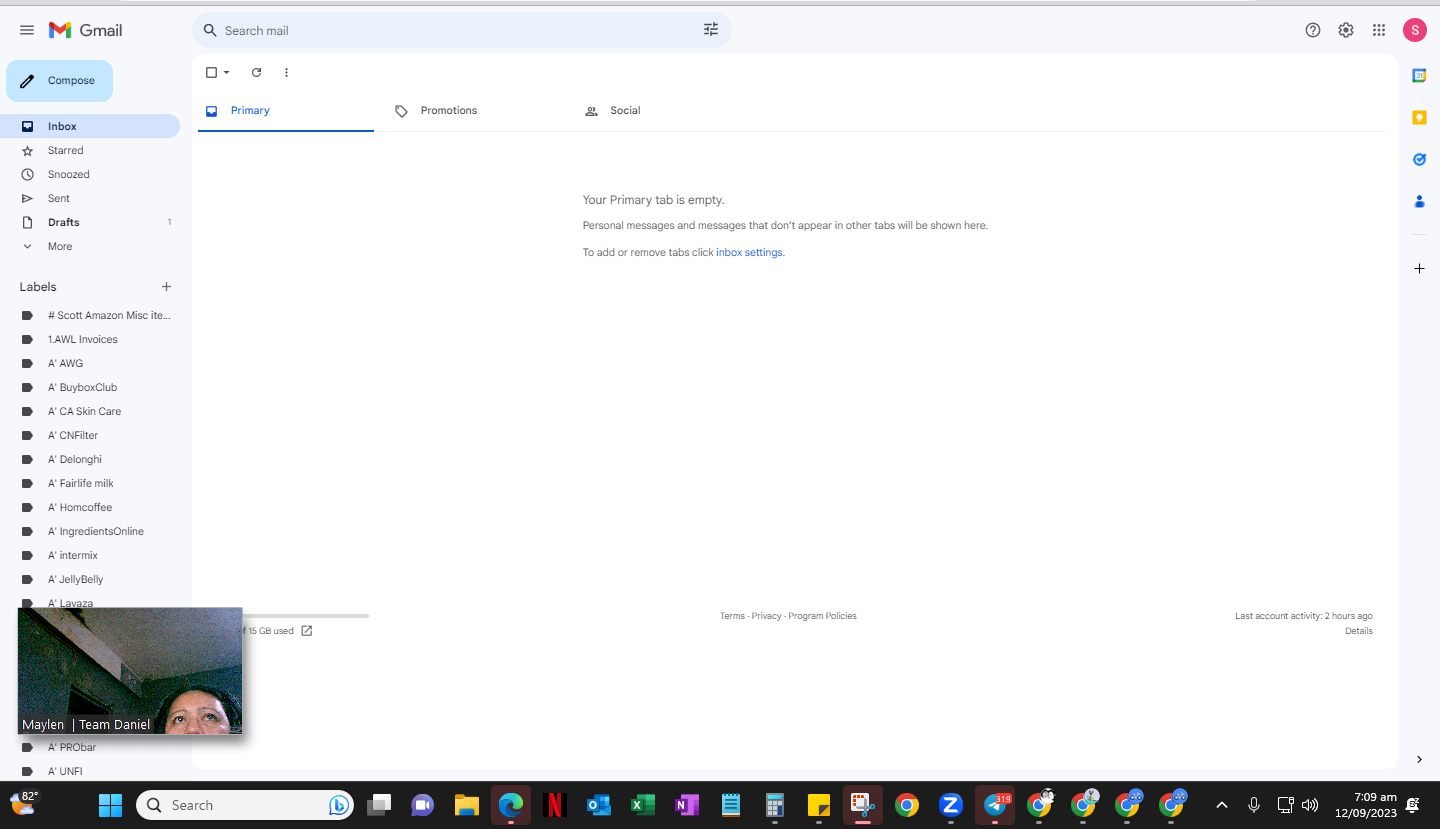1440x829 pixels.
Task: Open Contacts side panel
Action: click(1419, 201)
